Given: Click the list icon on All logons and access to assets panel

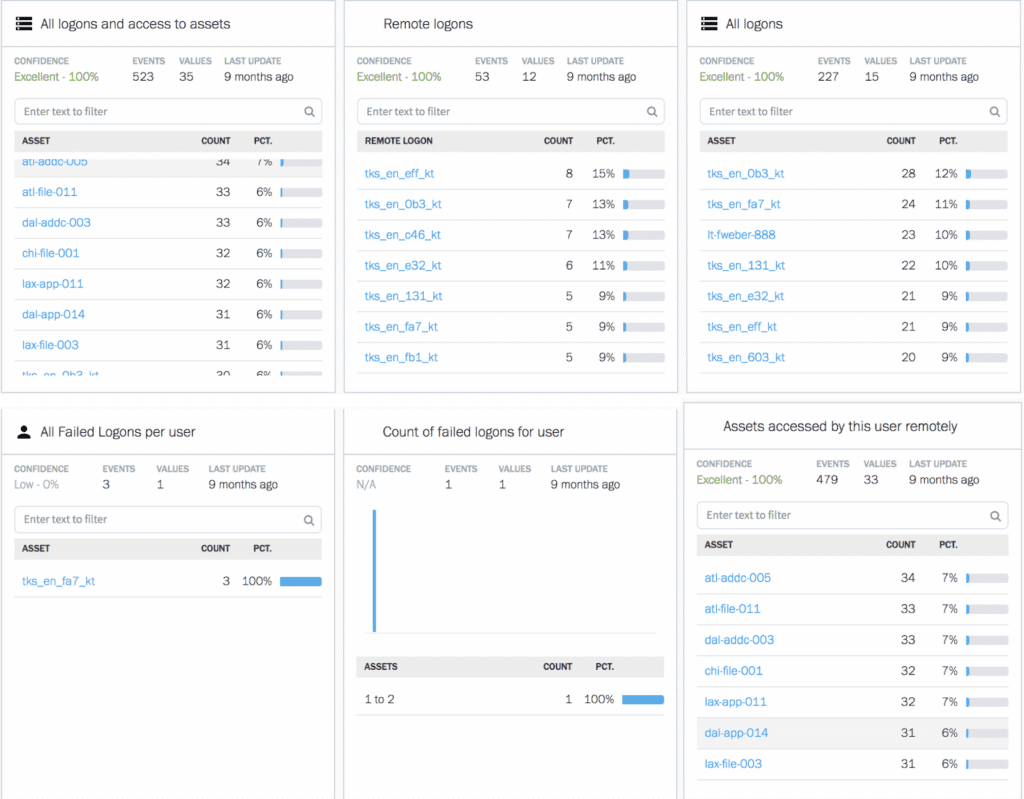Looking at the screenshot, I should pos(25,23).
